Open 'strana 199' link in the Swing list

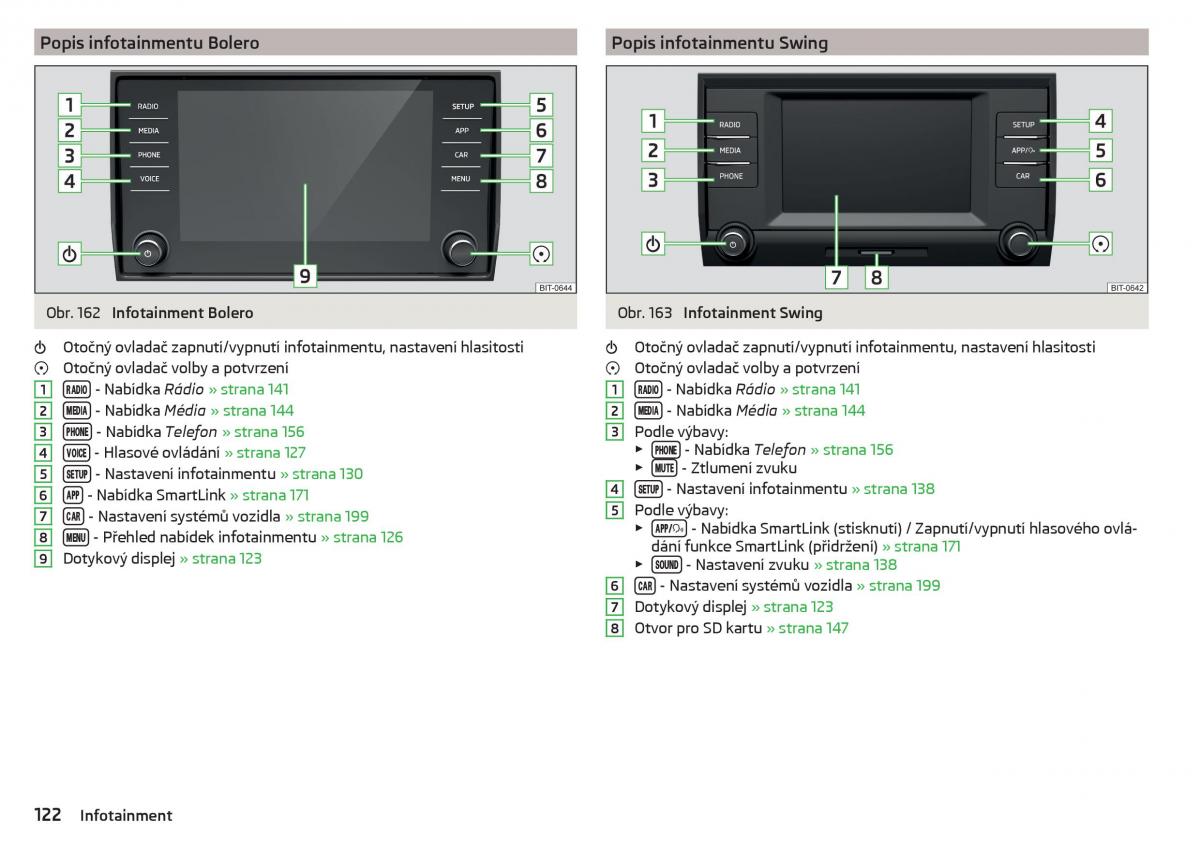(x=899, y=586)
